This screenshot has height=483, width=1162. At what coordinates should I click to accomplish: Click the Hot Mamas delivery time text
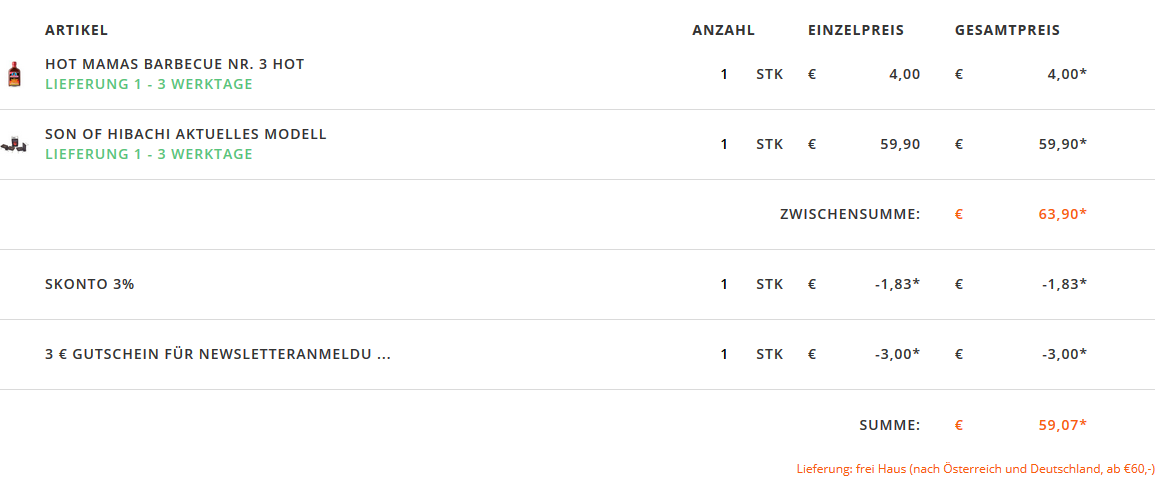pyautogui.click(x=149, y=84)
